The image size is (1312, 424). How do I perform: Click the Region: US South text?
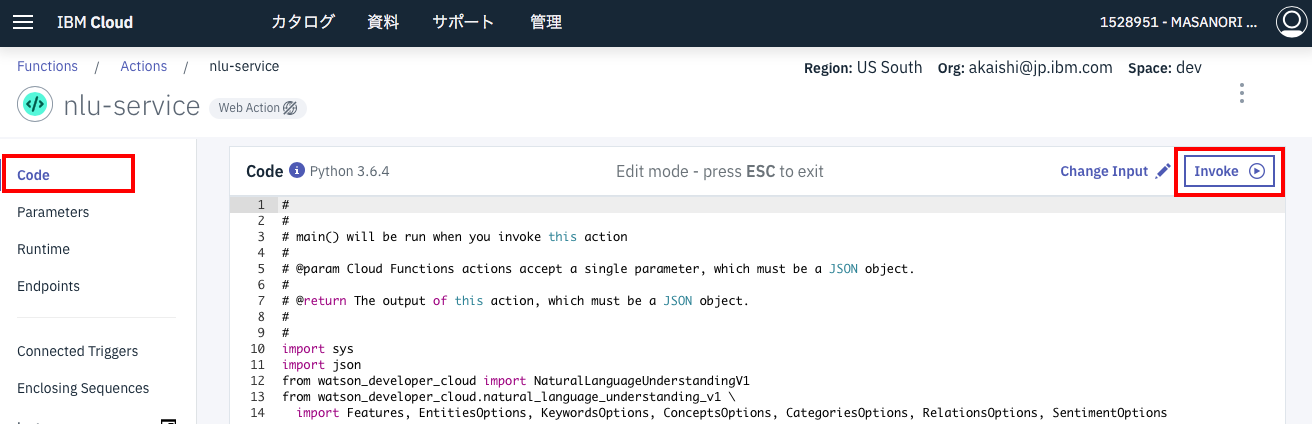863,68
